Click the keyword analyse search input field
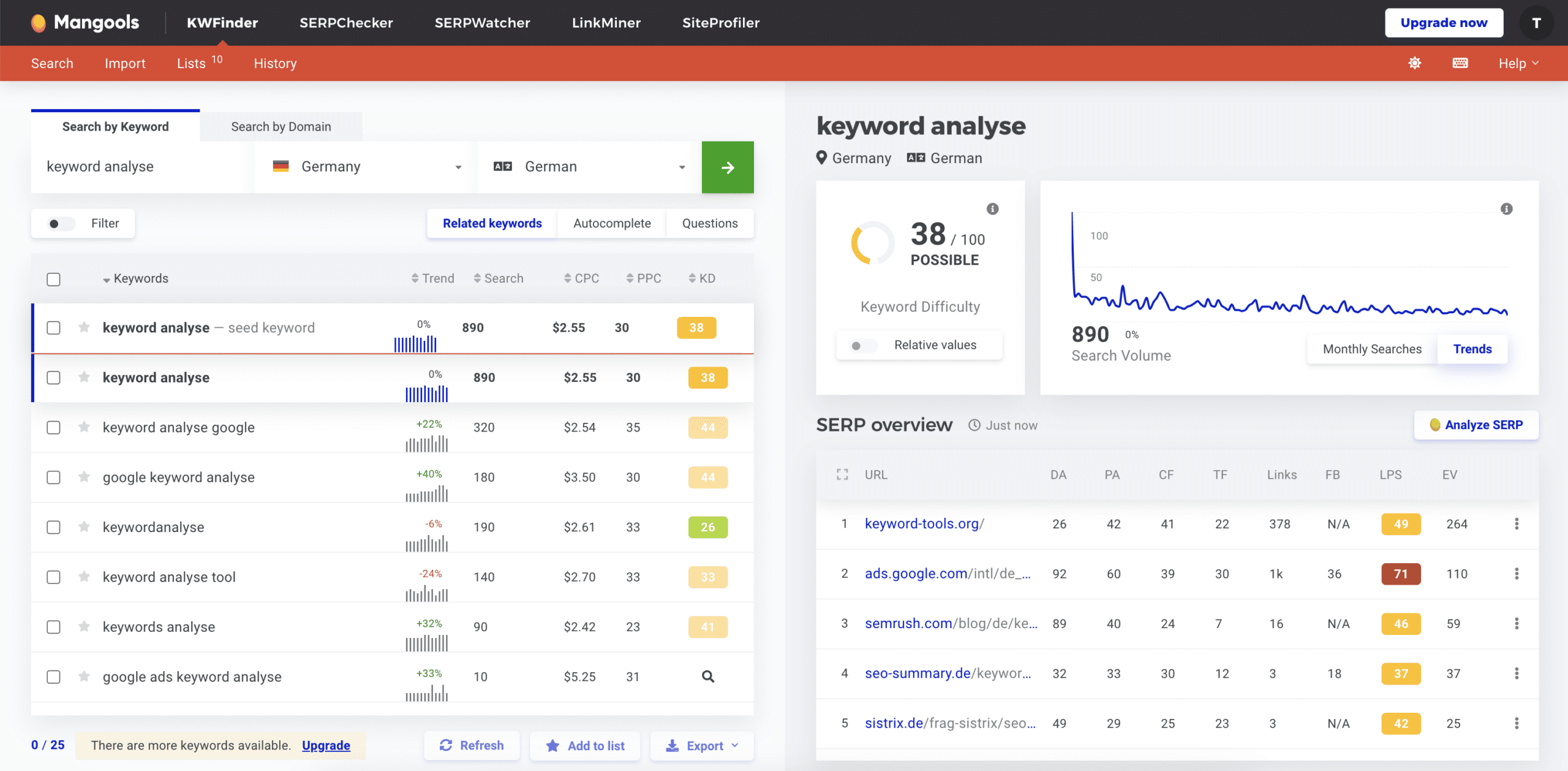 pyautogui.click(x=143, y=167)
